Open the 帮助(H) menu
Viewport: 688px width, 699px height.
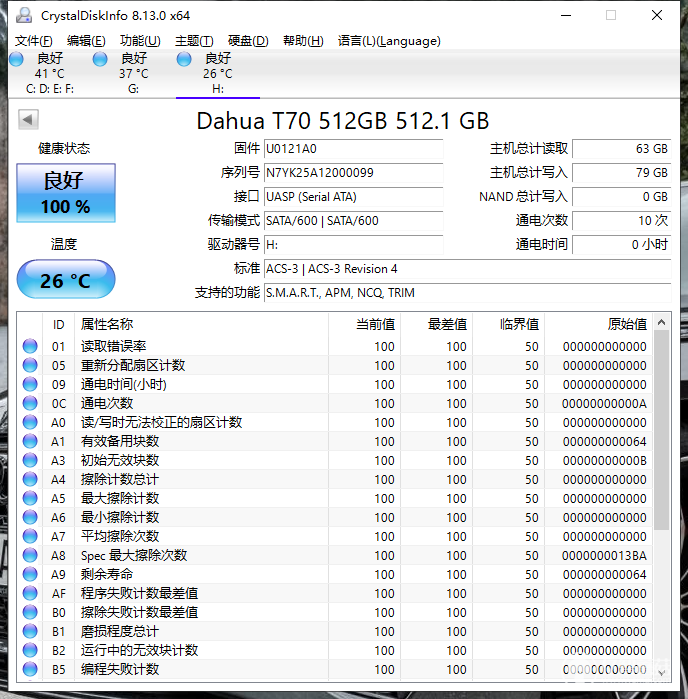[x=303, y=41]
